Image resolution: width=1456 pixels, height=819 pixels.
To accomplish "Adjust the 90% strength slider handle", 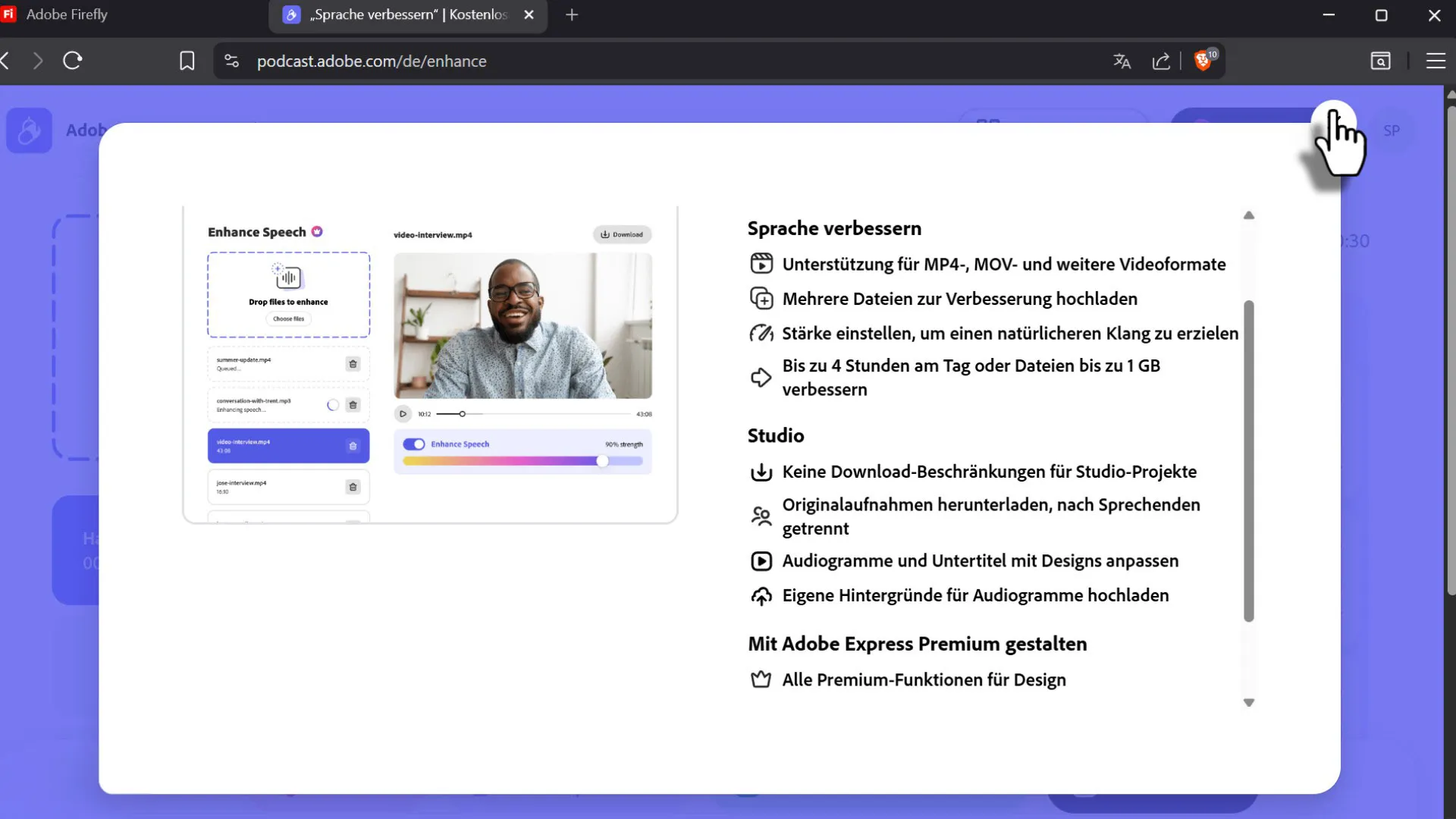I will (602, 461).
